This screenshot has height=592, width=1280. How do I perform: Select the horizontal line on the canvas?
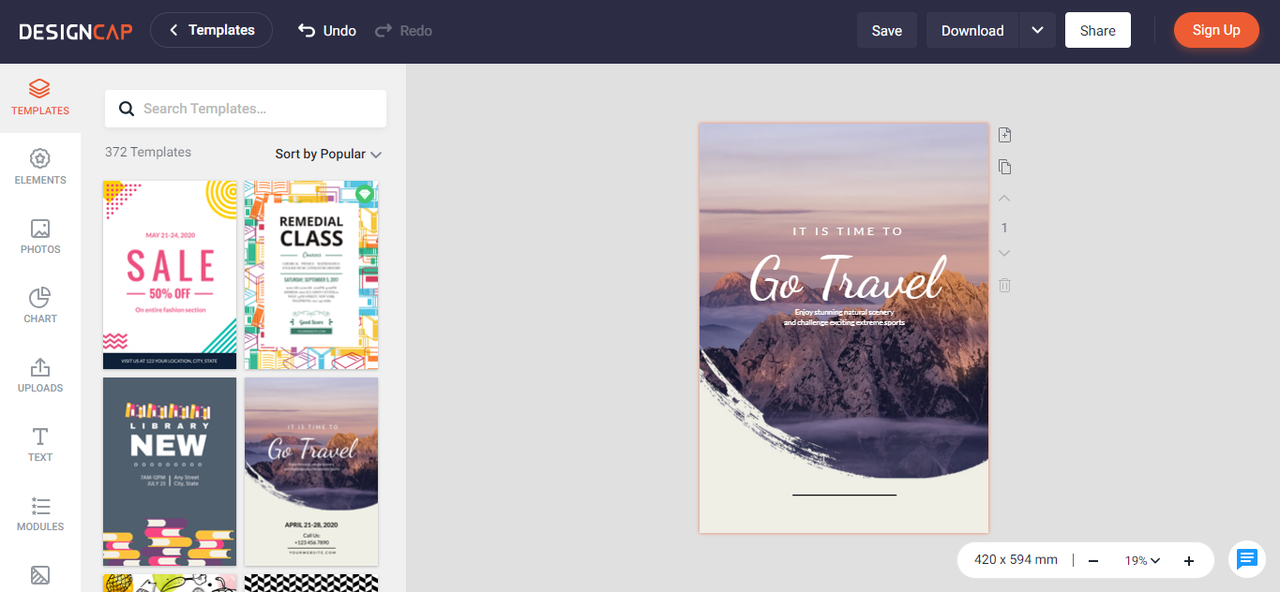click(x=844, y=494)
